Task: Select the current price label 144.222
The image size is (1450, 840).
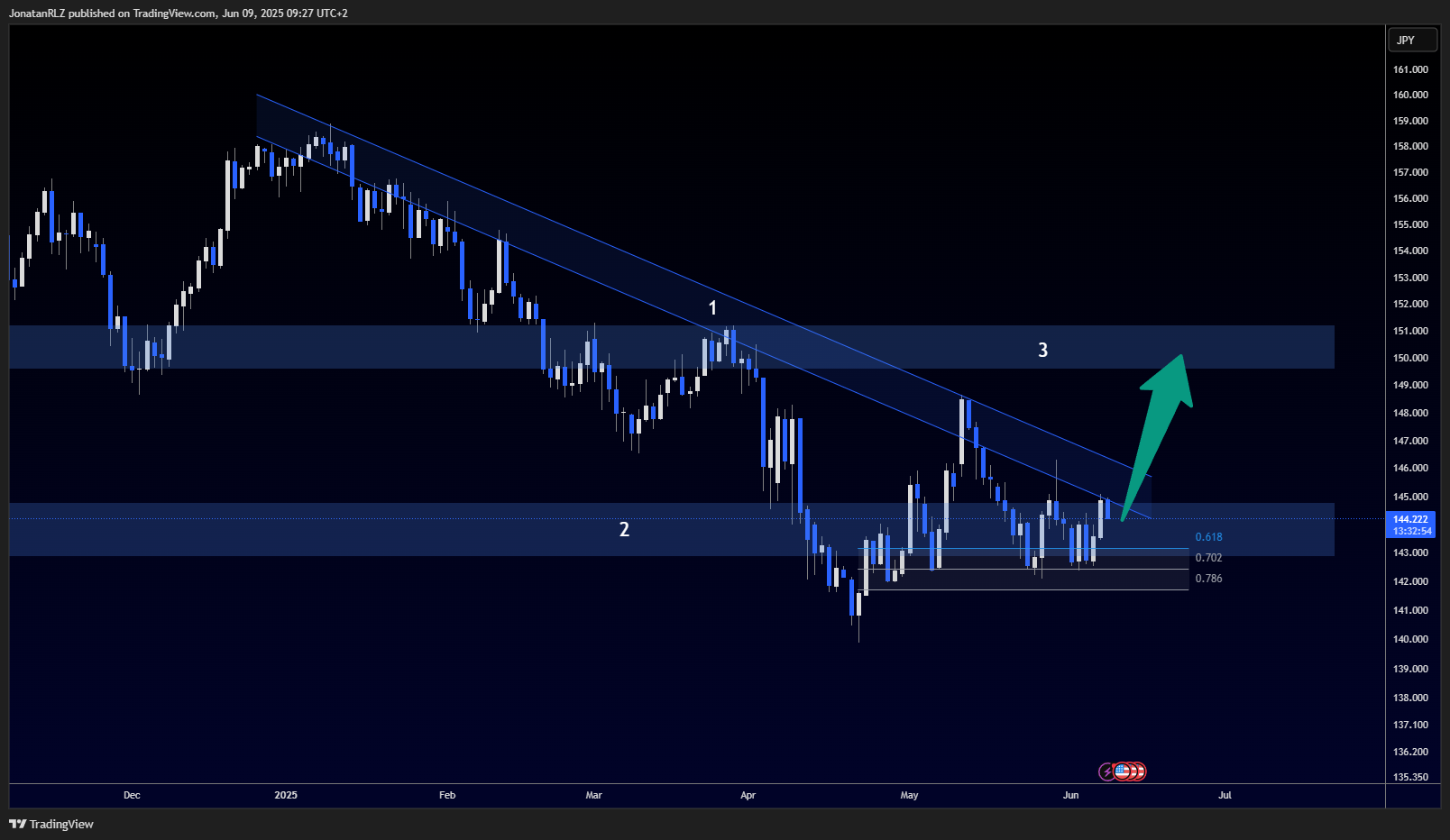Action: pyautogui.click(x=1411, y=519)
